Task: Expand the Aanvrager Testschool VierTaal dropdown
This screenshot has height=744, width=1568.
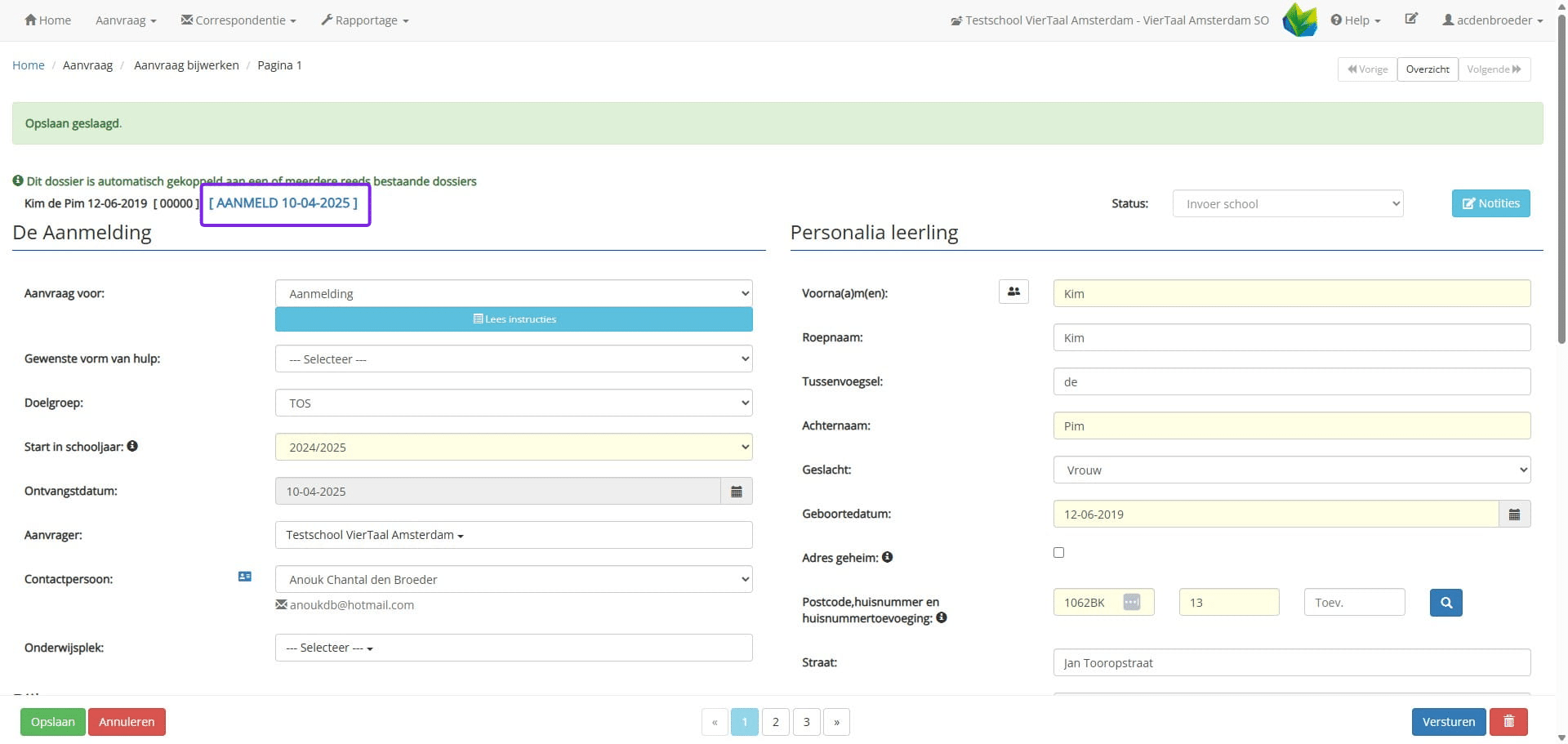Action: [514, 535]
